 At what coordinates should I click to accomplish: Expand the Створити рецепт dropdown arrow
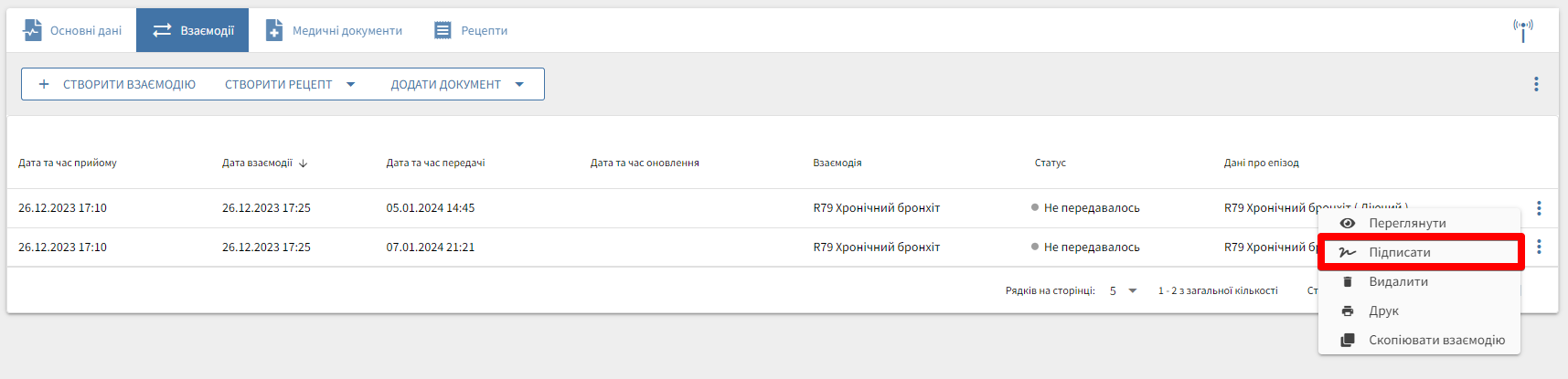click(x=350, y=84)
